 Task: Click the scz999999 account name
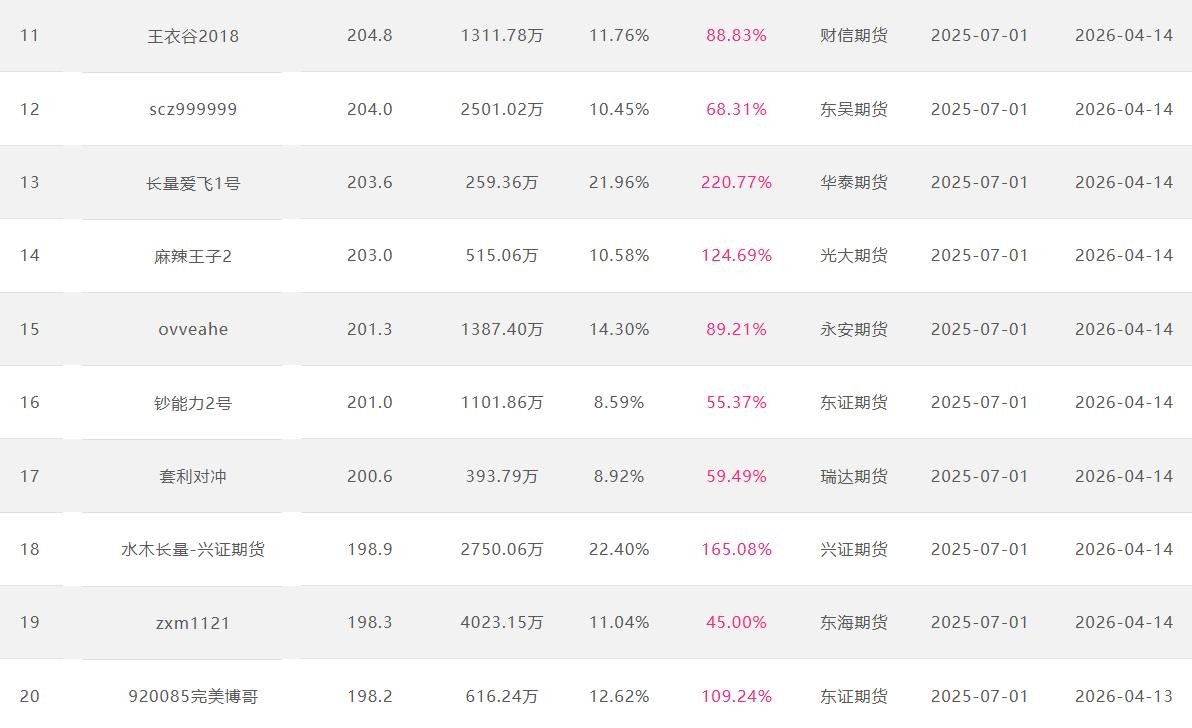[x=193, y=109]
